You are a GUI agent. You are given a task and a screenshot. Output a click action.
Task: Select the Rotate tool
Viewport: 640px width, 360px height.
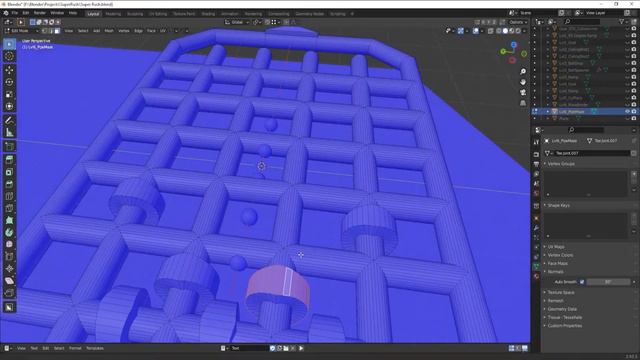coord(9,82)
